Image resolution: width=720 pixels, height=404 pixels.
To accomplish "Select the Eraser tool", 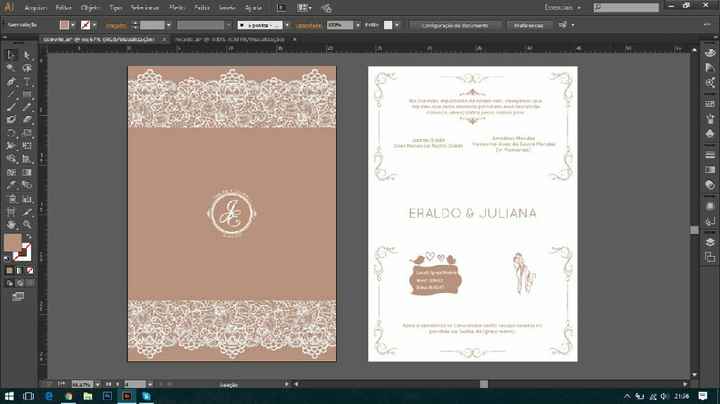I will pyautogui.click(x=27, y=120).
